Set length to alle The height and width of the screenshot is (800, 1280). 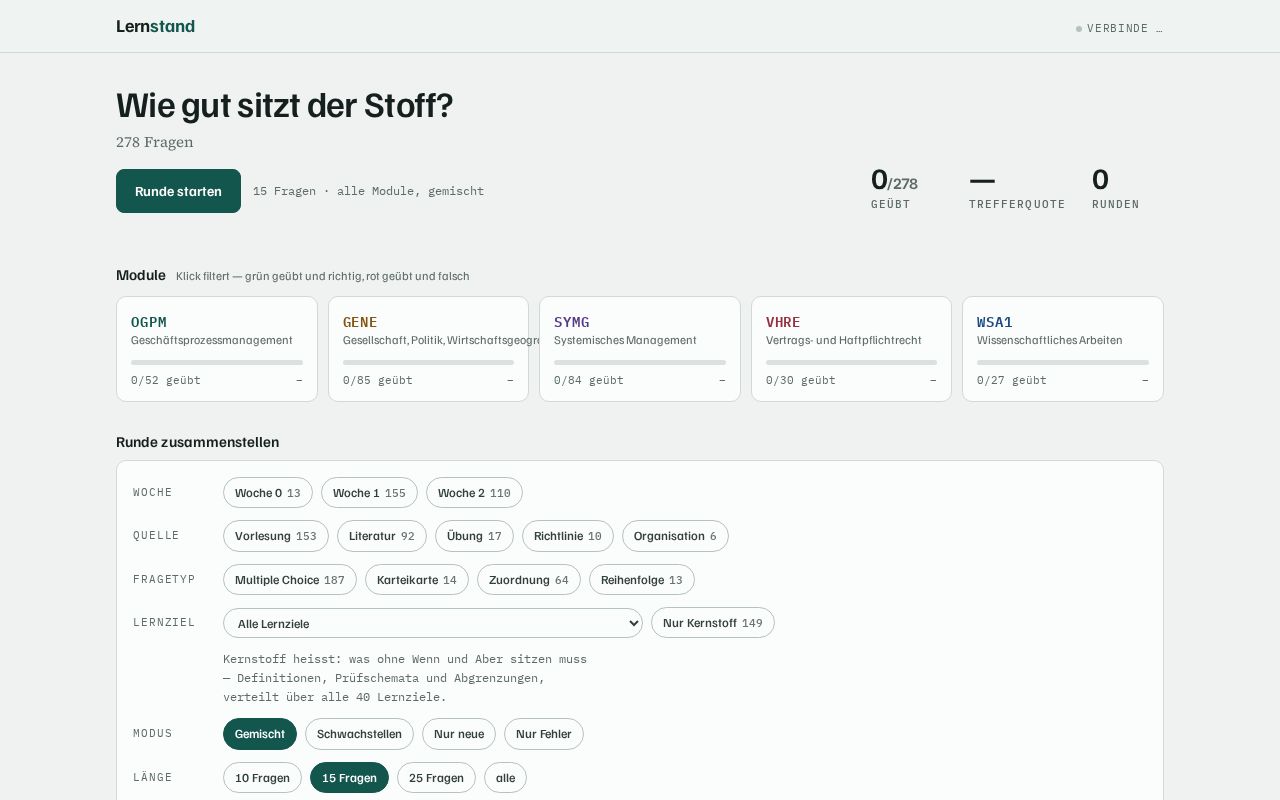coord(505,778)
